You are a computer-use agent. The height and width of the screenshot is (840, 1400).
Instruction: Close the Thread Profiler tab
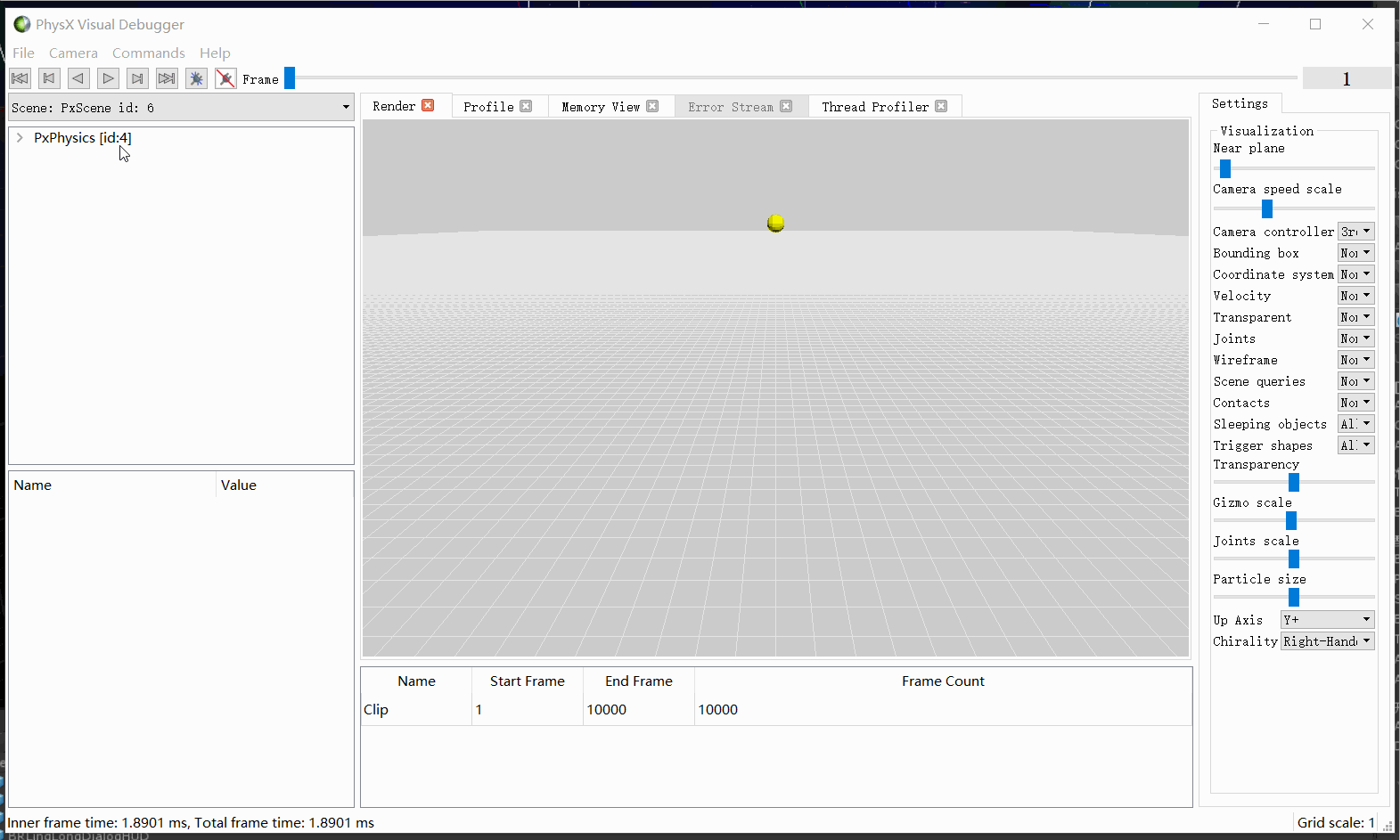tap(941, 106)
